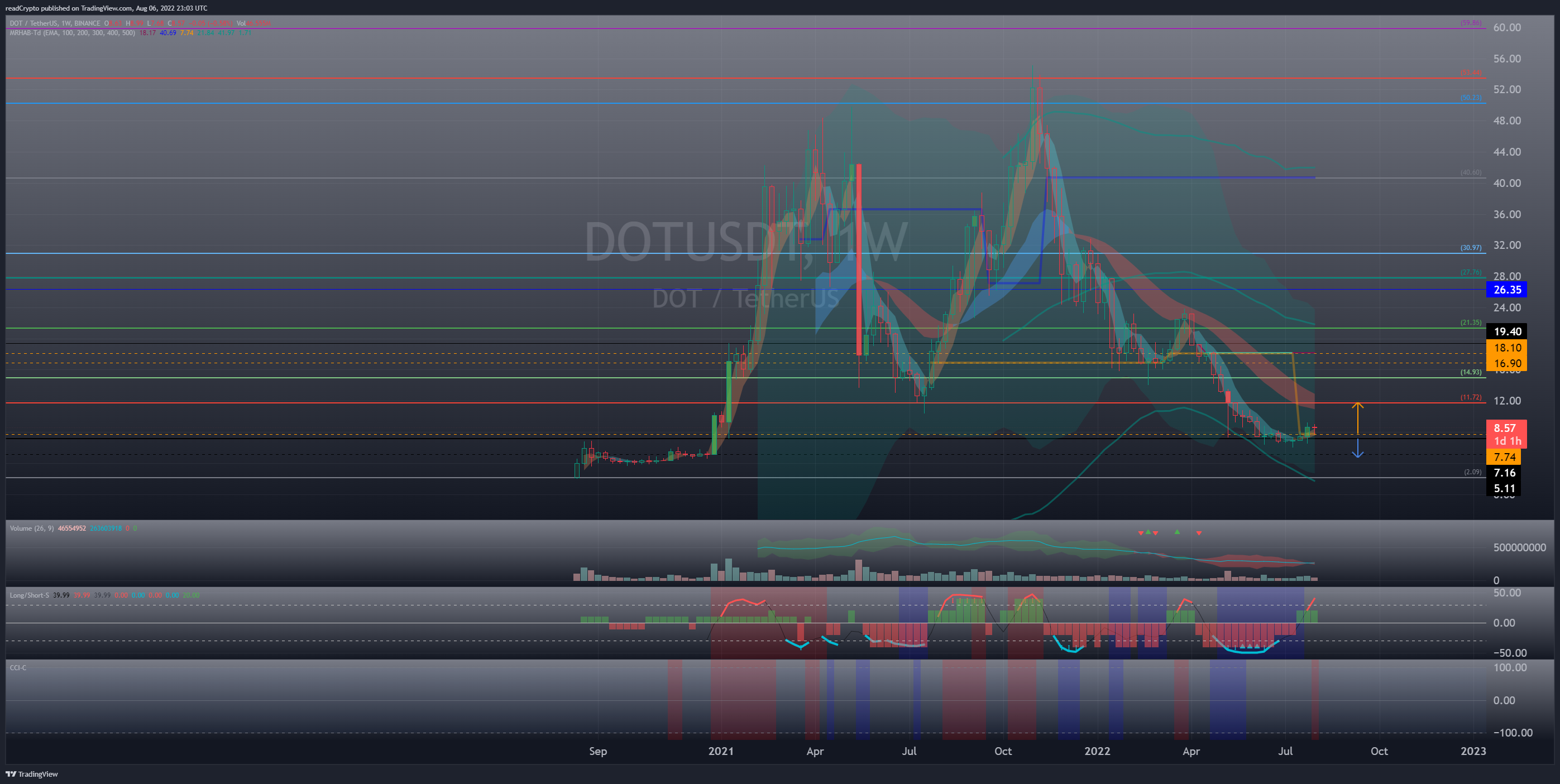Click the (14.93) horizontal line label
1560x784 pixels.
[x=1470, y=372]
